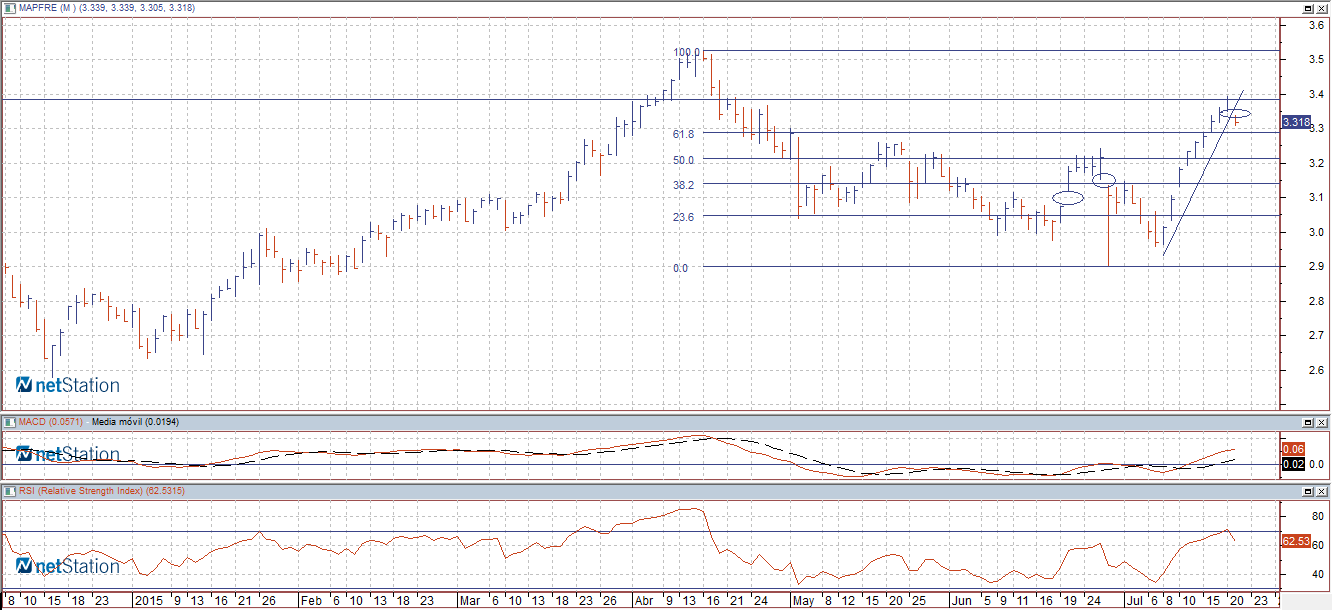Click the Jun label on time axis

pyautogui.click(x=962, y=601)
